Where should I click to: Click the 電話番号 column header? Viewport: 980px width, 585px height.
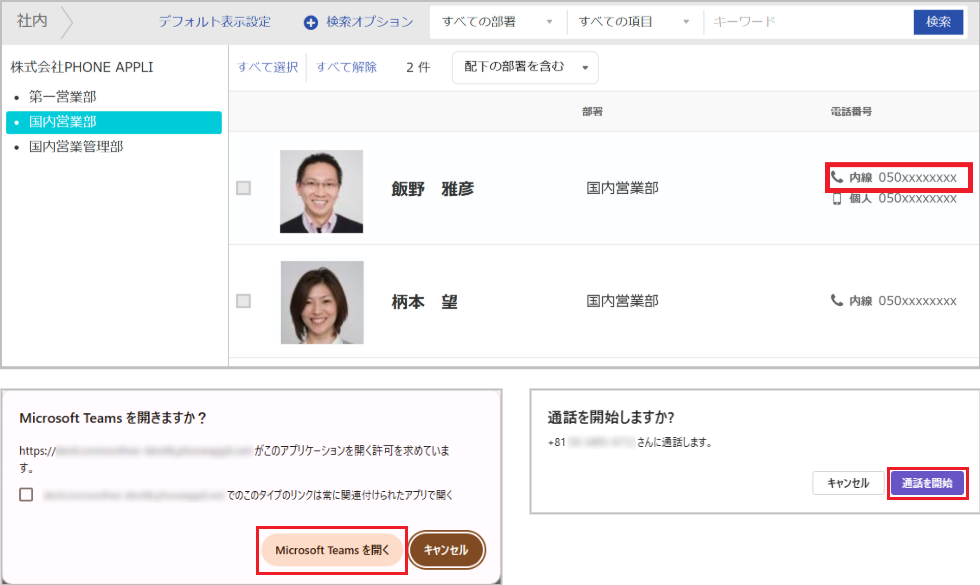[851, 112]
